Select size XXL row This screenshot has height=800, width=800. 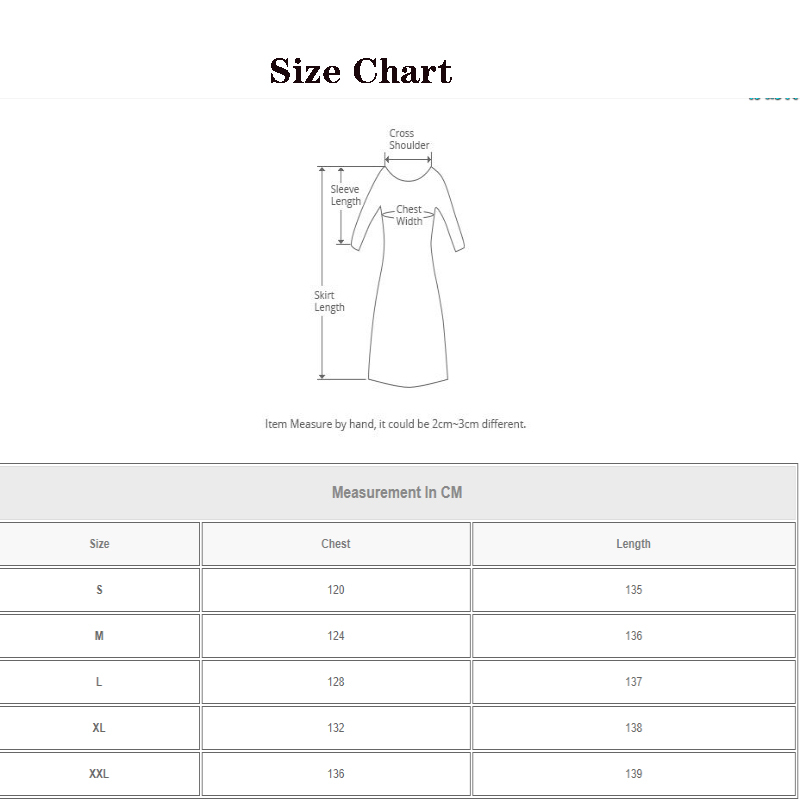coord(99,774)
